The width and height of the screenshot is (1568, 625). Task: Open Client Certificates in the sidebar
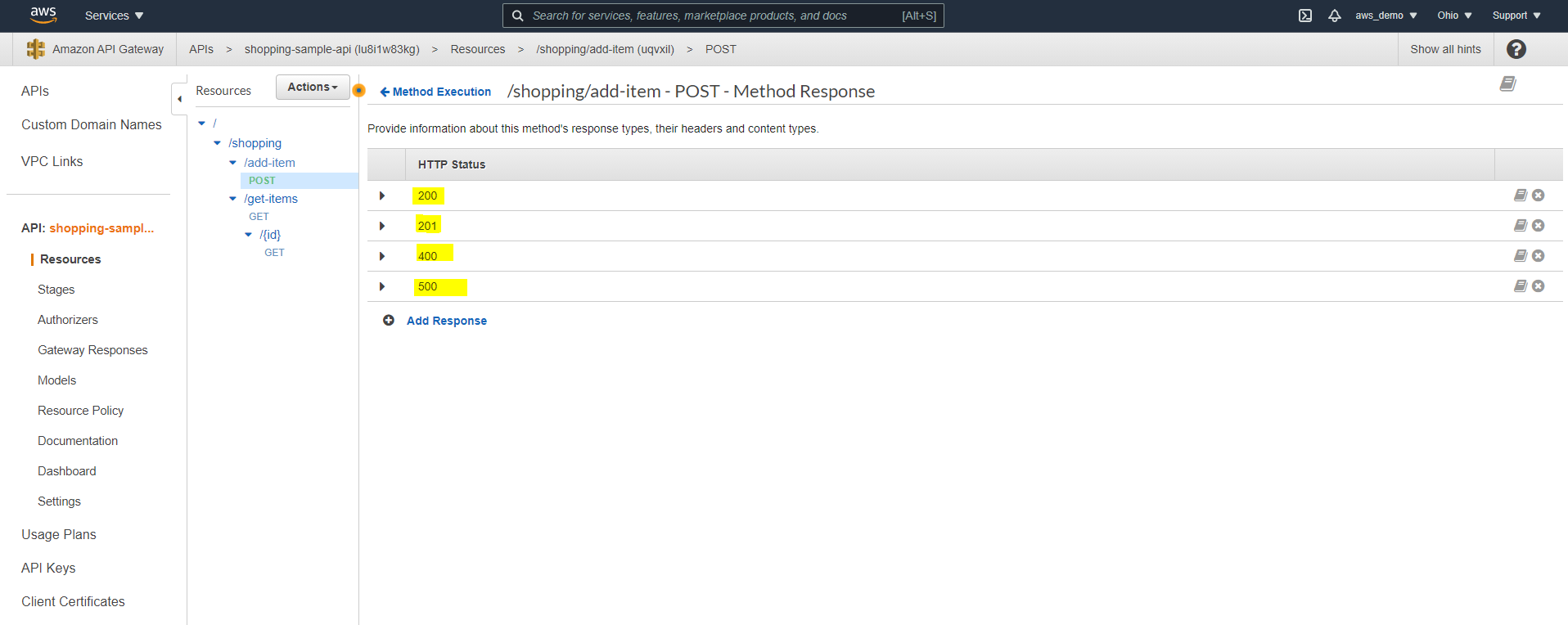coord(73,601)
